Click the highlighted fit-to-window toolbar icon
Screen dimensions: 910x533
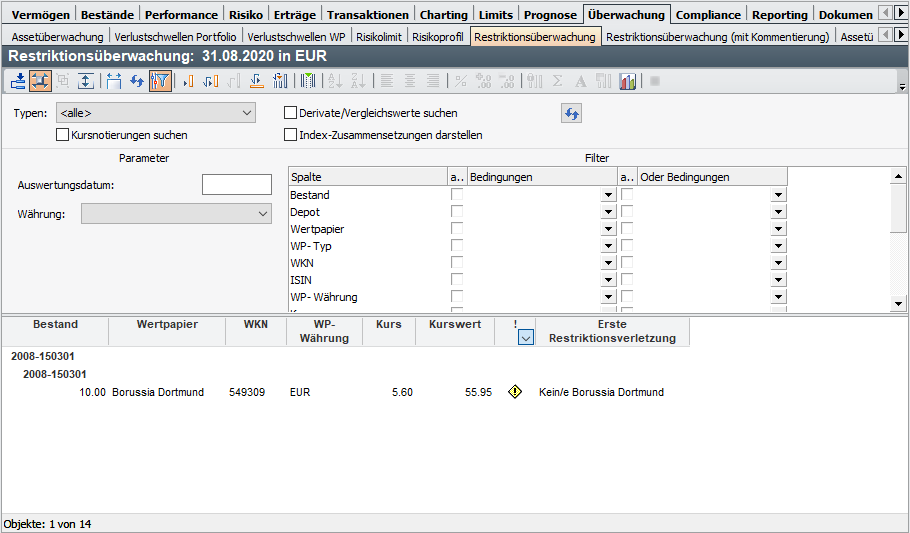(41, 82)
